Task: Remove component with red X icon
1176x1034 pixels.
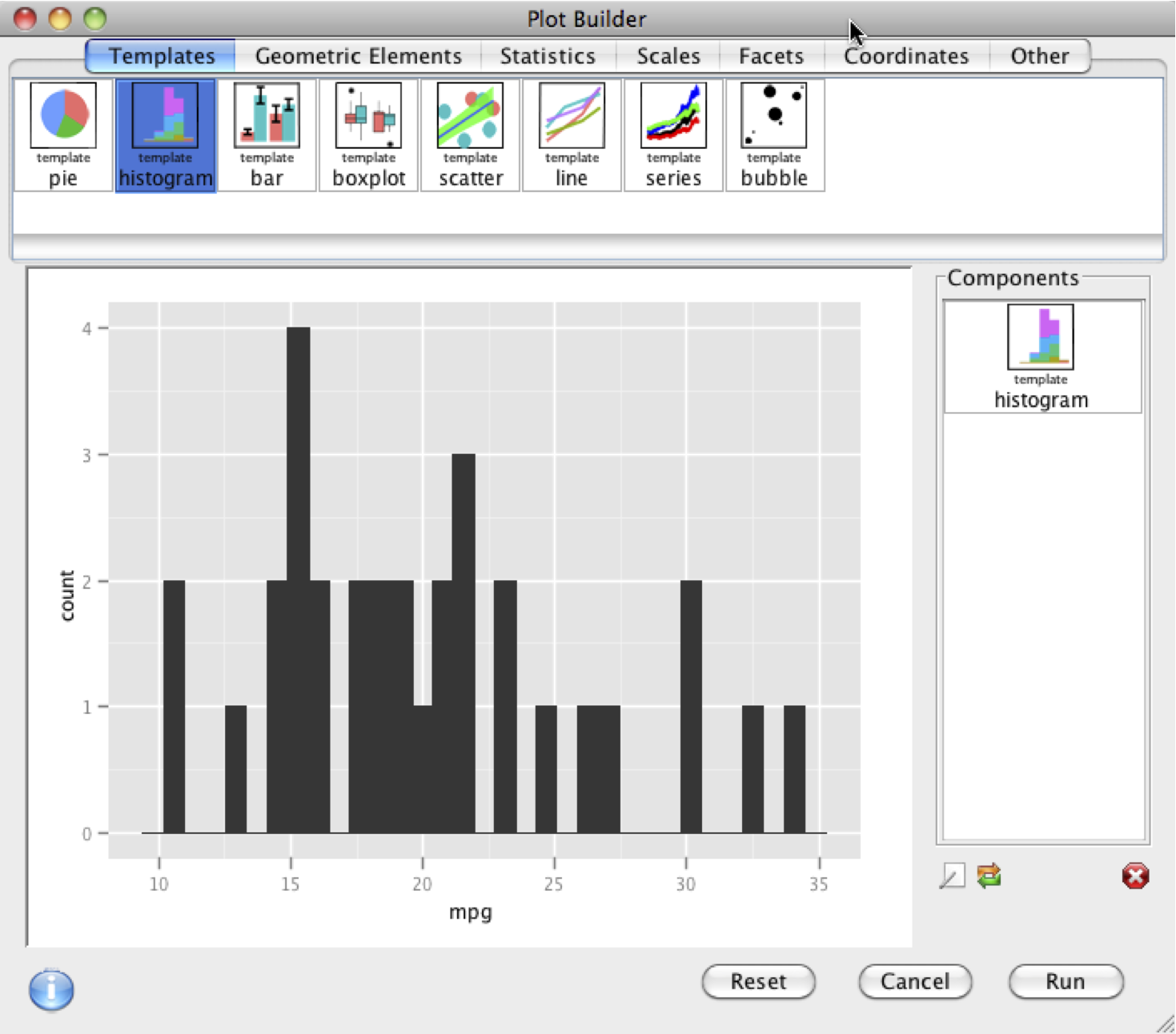Action: point(1135,876)
